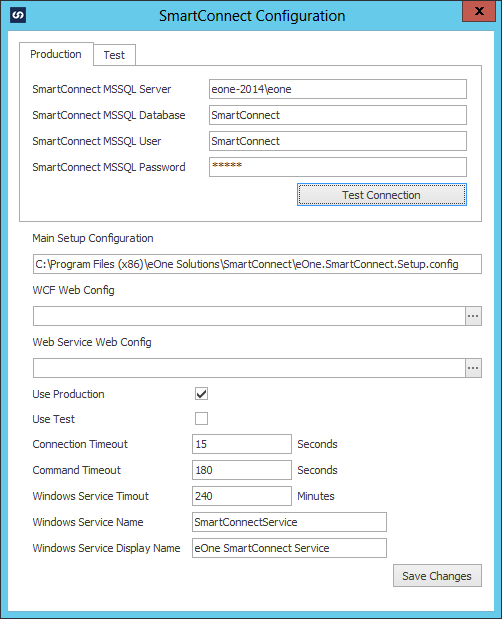Click the Connection Timeout value field
The width and height of the screenshot is (502, 619).
pos(242,444)
